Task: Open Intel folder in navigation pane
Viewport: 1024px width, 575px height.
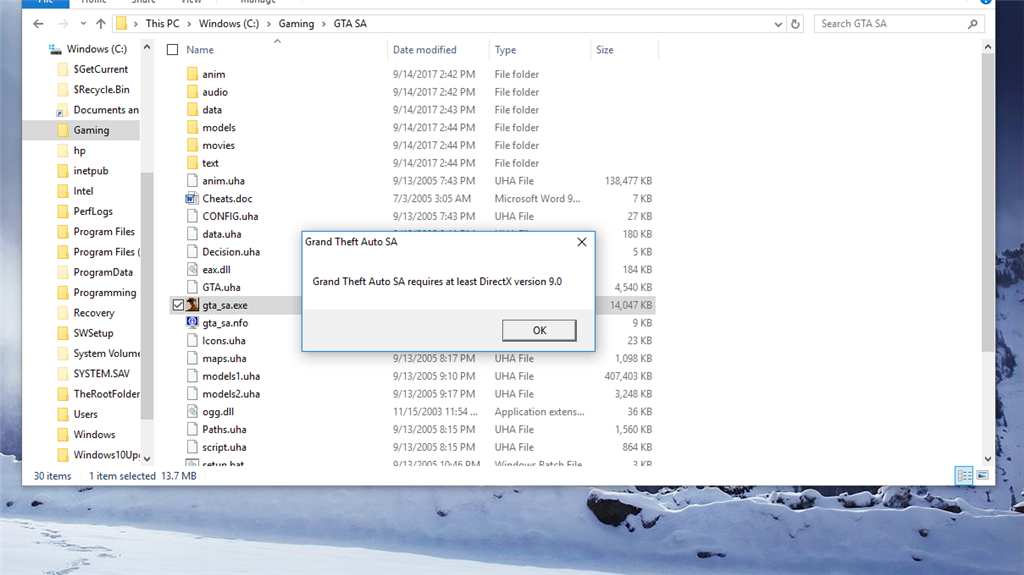Action: pos(83,191)
